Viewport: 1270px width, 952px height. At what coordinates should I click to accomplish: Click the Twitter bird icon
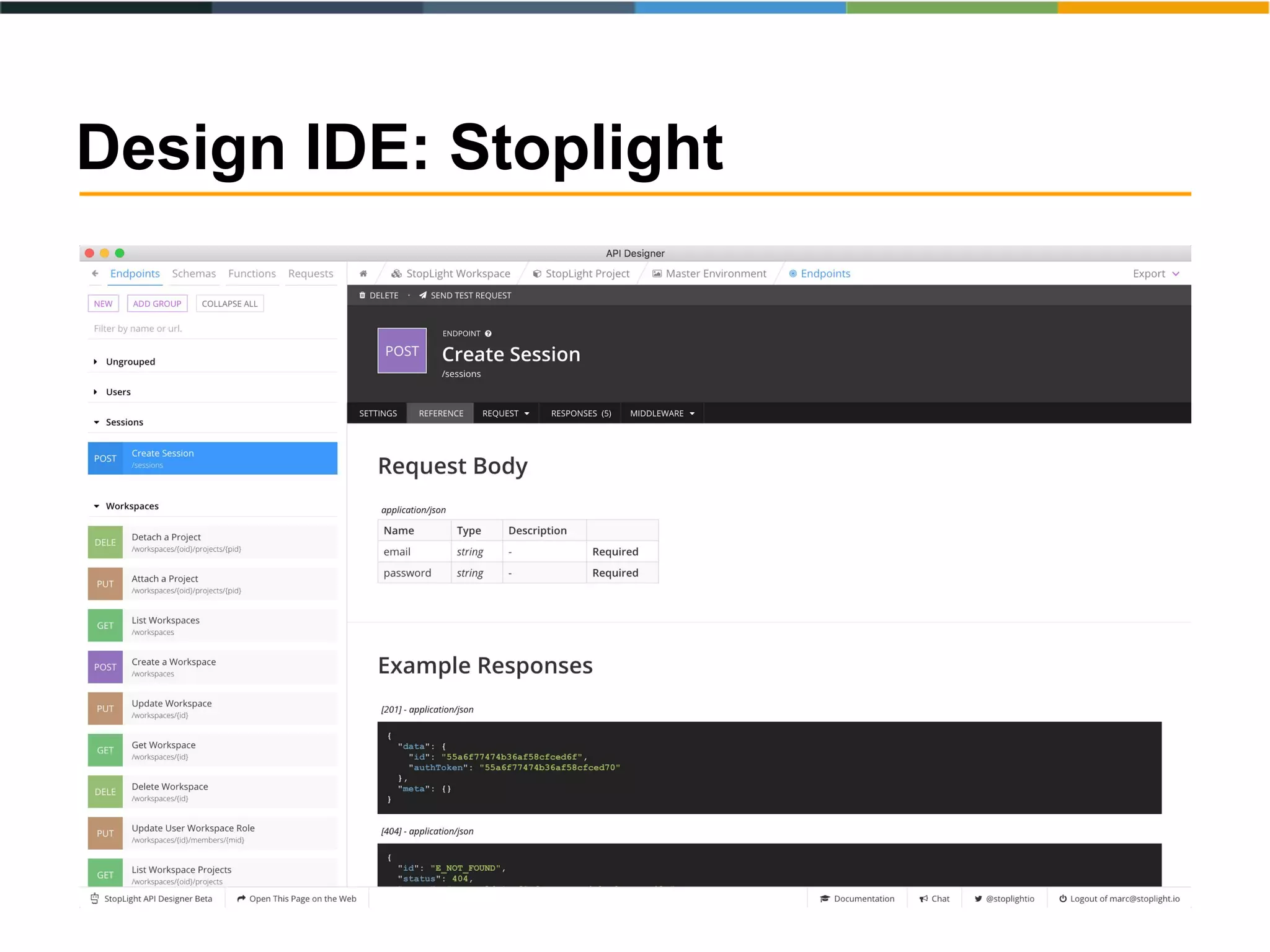[978, 899]
